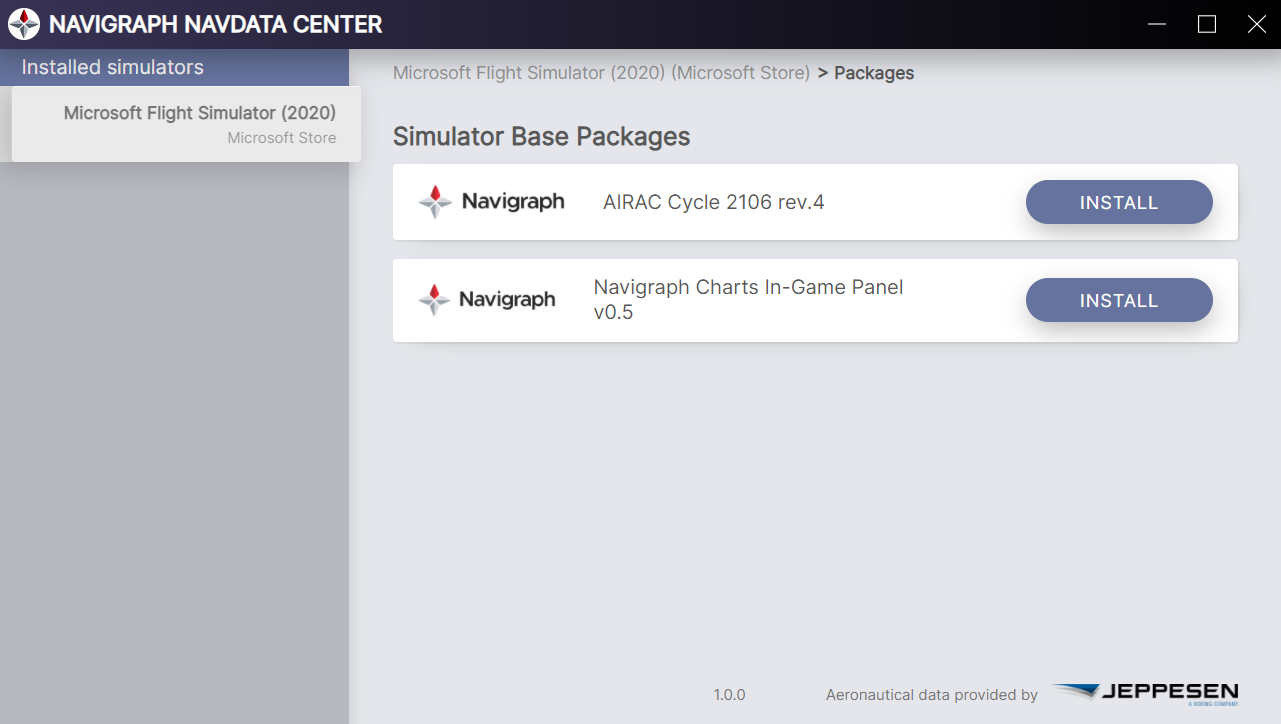Maximize the Navdata Center window
1281x724 pixels.
coord(1207,24)
